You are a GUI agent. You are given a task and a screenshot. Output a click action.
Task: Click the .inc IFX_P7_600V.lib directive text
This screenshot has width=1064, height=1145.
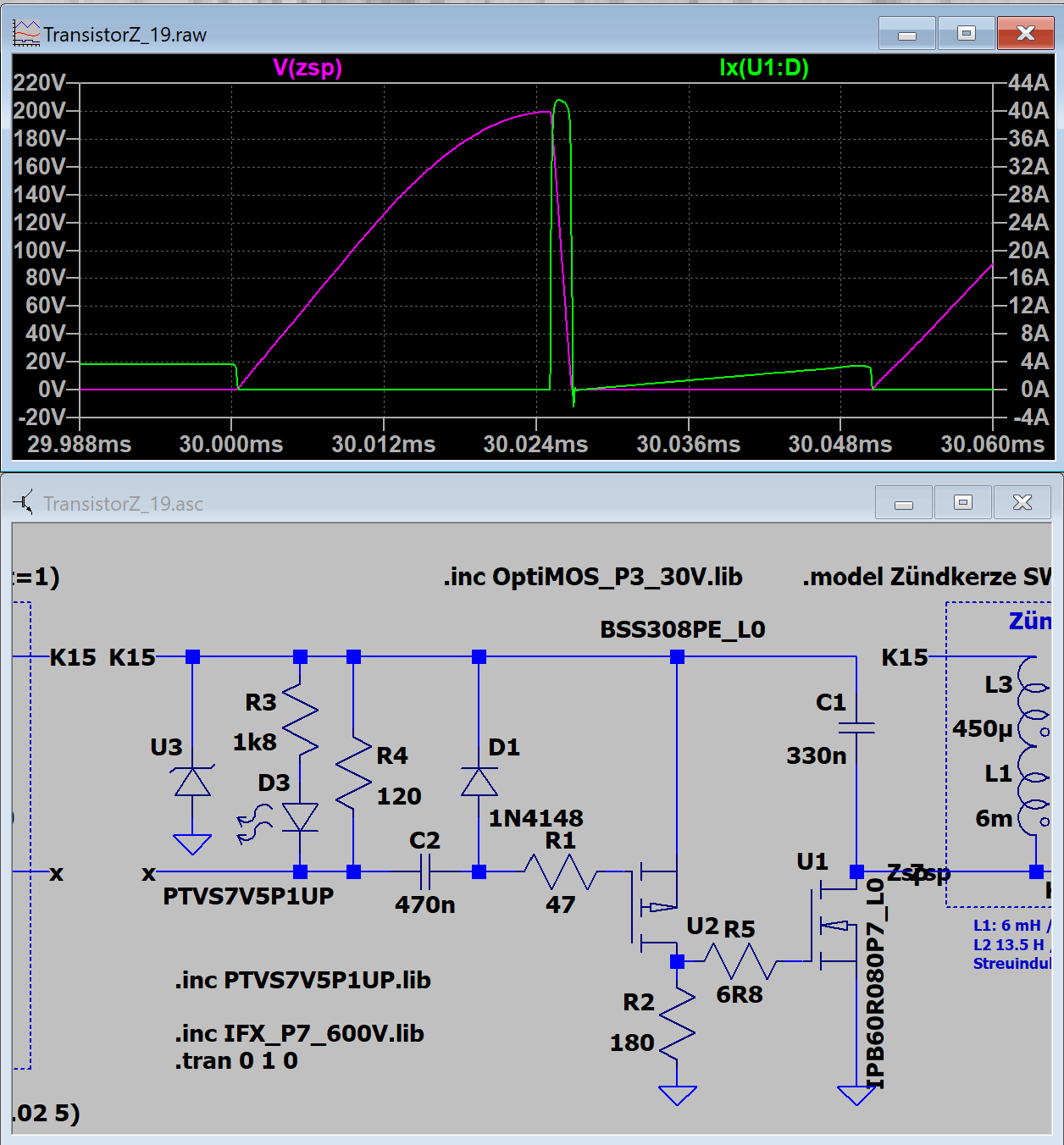(299, 1033)
